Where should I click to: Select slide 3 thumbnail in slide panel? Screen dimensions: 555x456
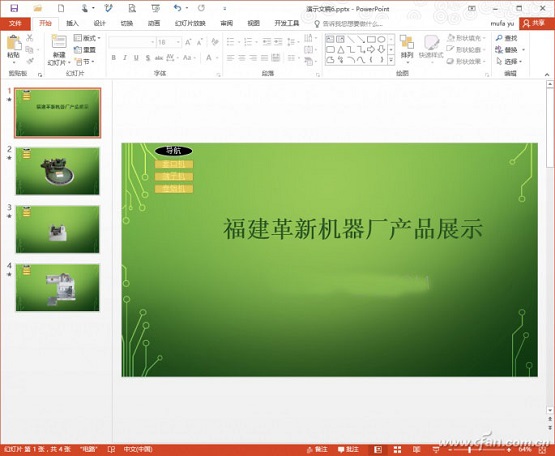(x=58, y=229)
